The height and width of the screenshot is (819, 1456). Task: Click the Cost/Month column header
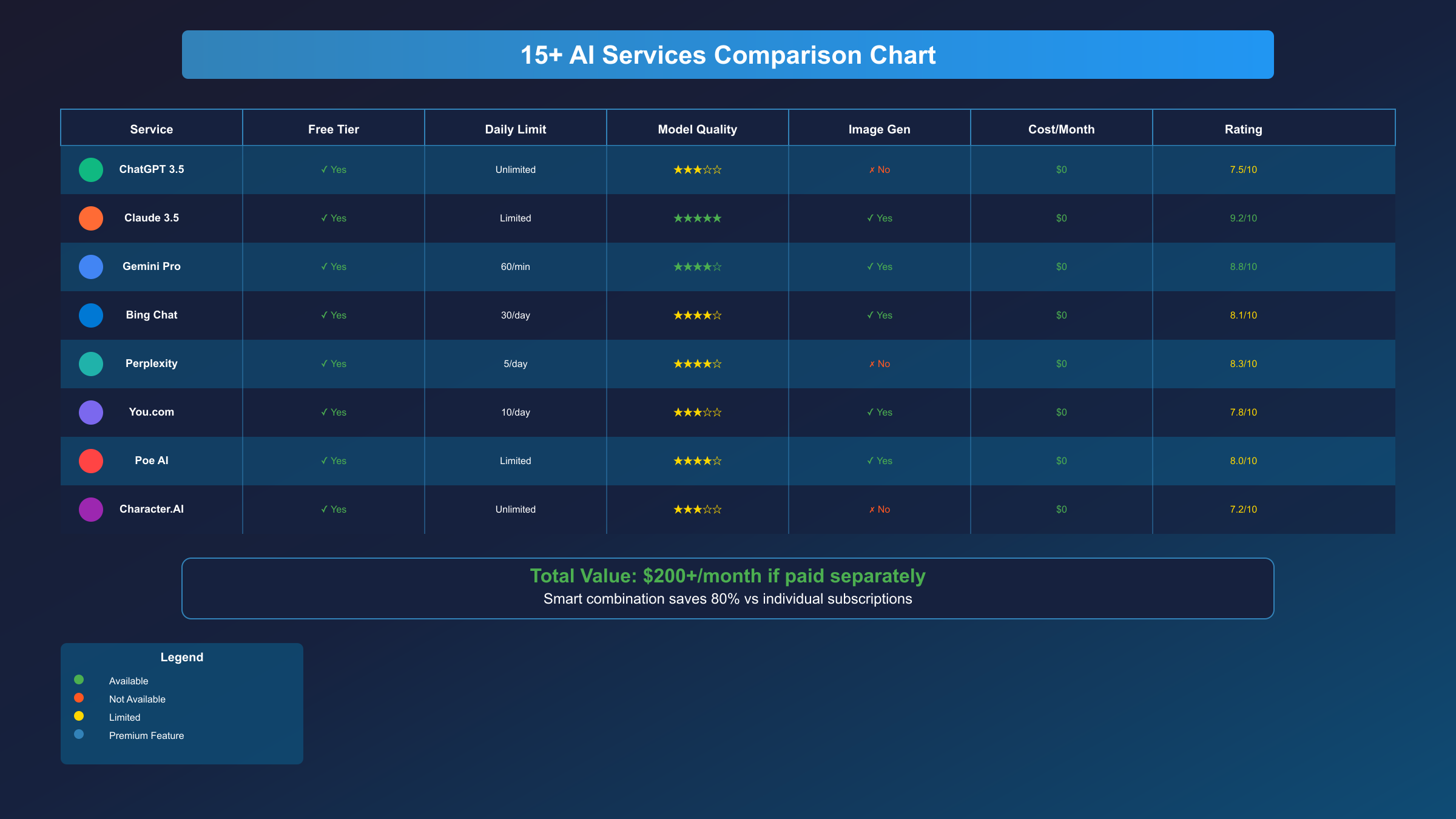pyautogui.click(x=1062, y=129)
